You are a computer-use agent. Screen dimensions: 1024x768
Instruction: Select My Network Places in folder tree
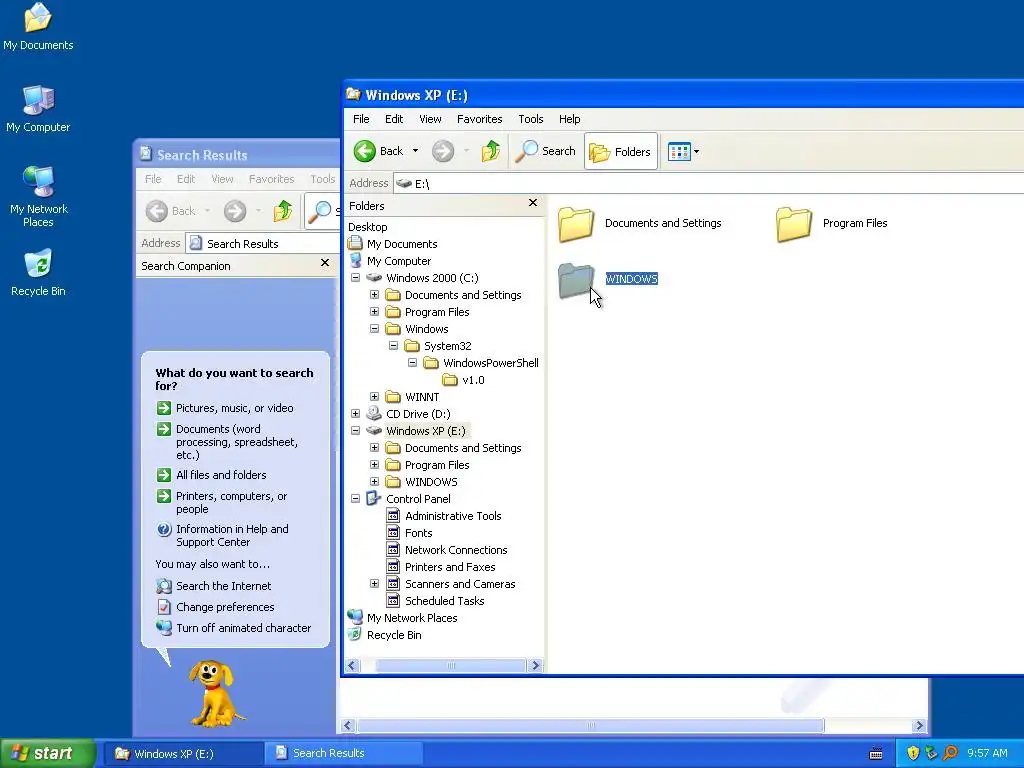tap(411, 618)
